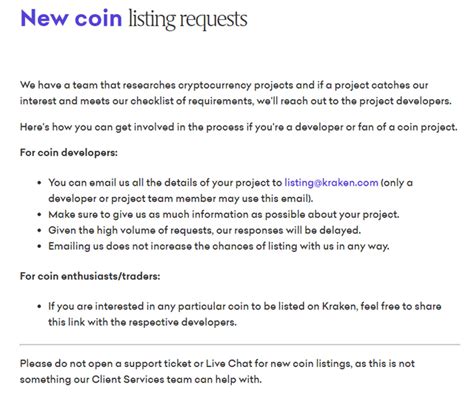Click bullet "Given the high volume of requests"
This screenshot has width=474, height=401.
(x=205, y=230)
